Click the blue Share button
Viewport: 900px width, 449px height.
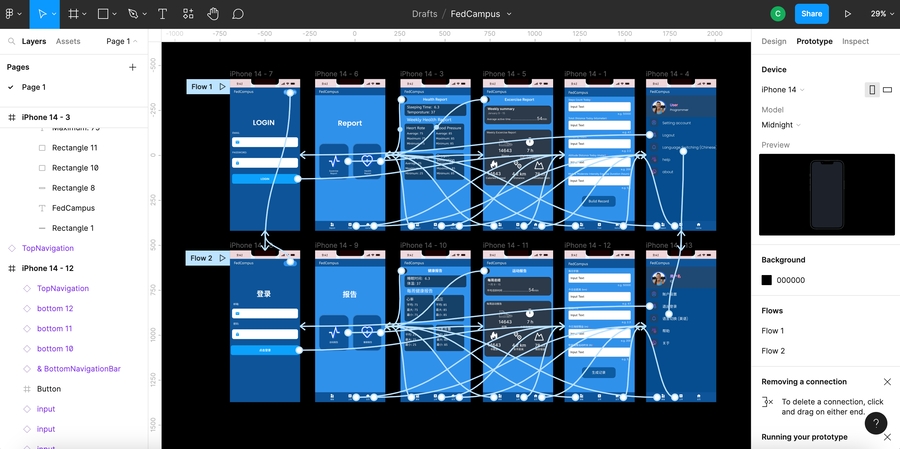coord(811,14)
